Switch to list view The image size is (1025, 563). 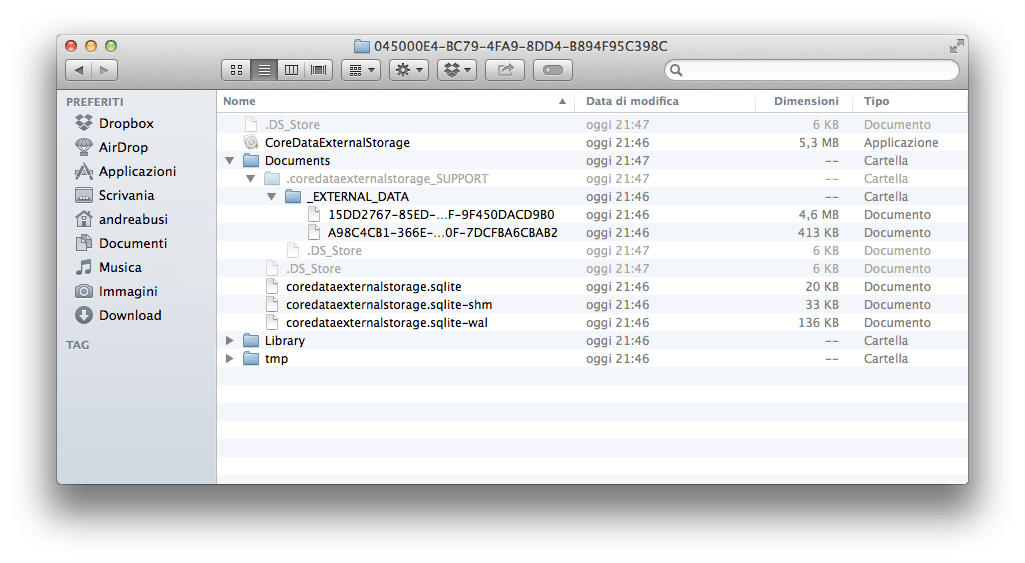pos(264,70)
